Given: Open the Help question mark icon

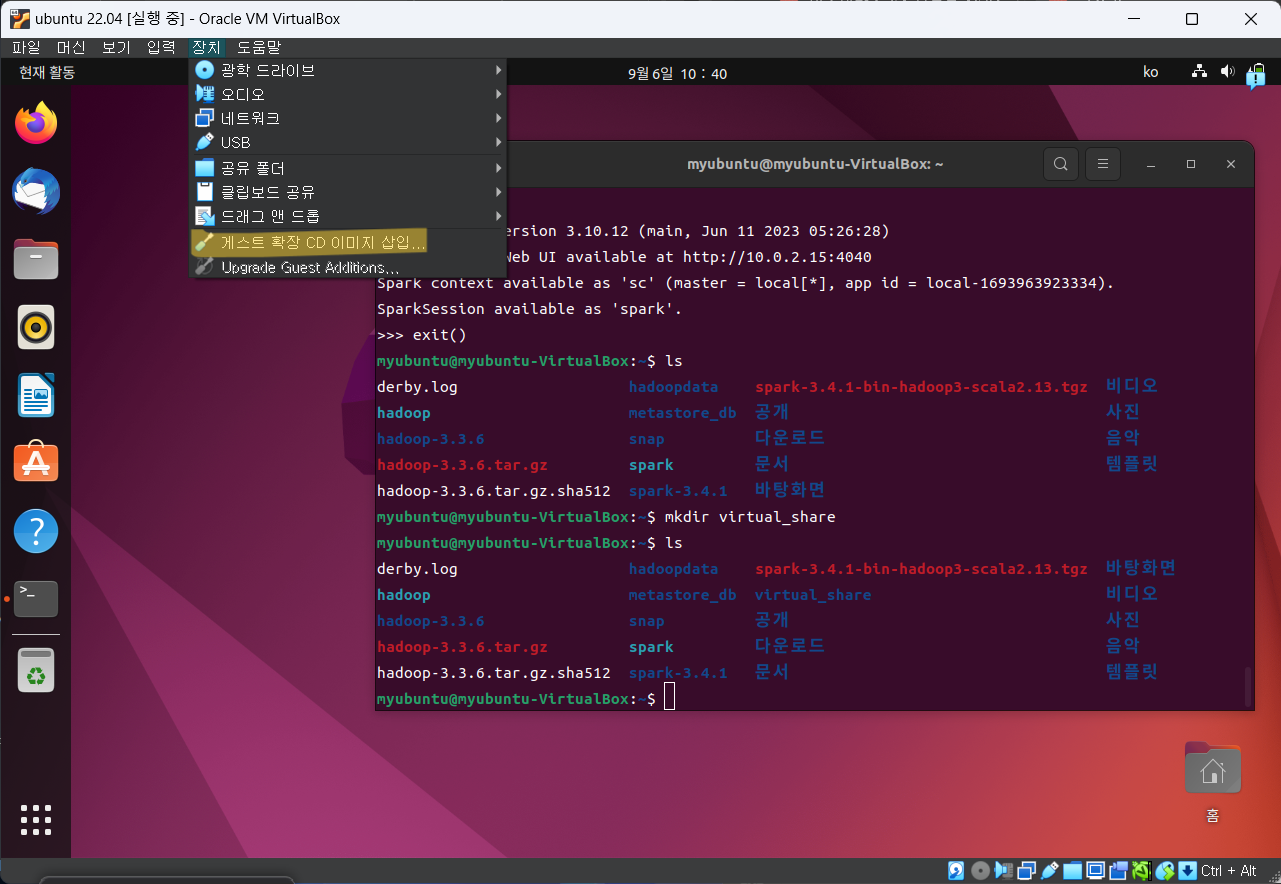Looking at the screenshot, I should pos(36,530).
